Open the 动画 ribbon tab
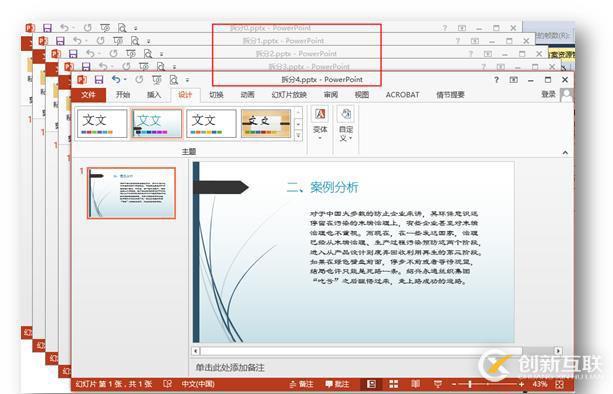The width and height of the screenshot is (613, 394). point(247,95)
